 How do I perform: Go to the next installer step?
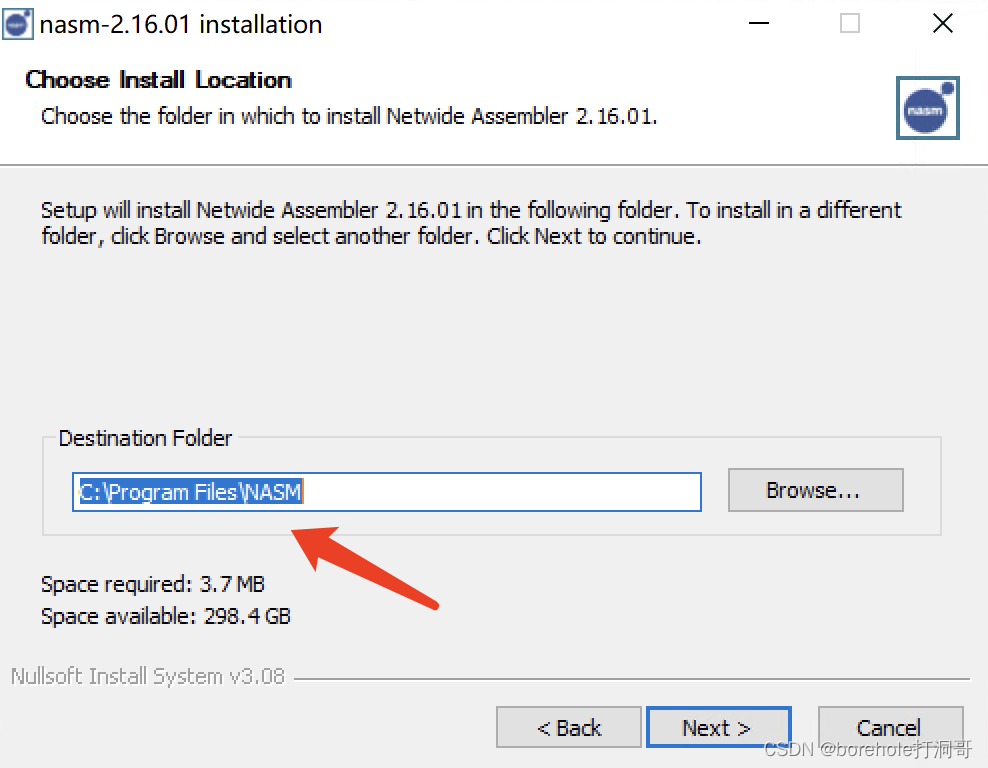coord(718,727)
